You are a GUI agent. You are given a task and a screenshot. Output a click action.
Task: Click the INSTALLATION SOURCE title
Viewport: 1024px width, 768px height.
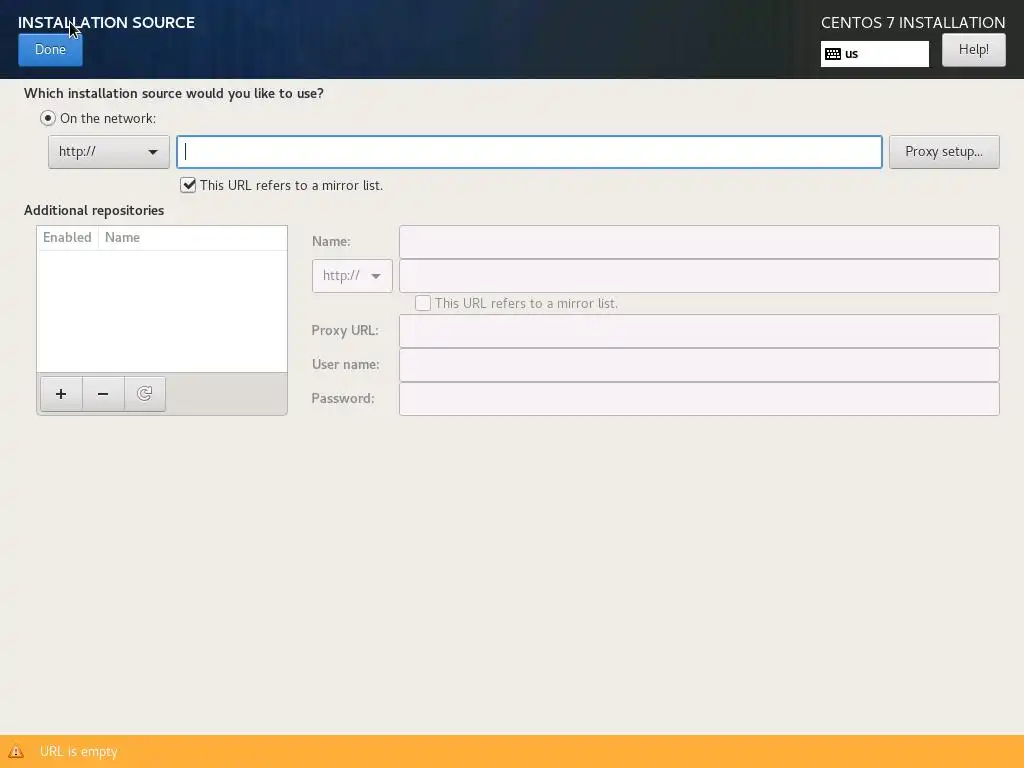coord(106,22)
